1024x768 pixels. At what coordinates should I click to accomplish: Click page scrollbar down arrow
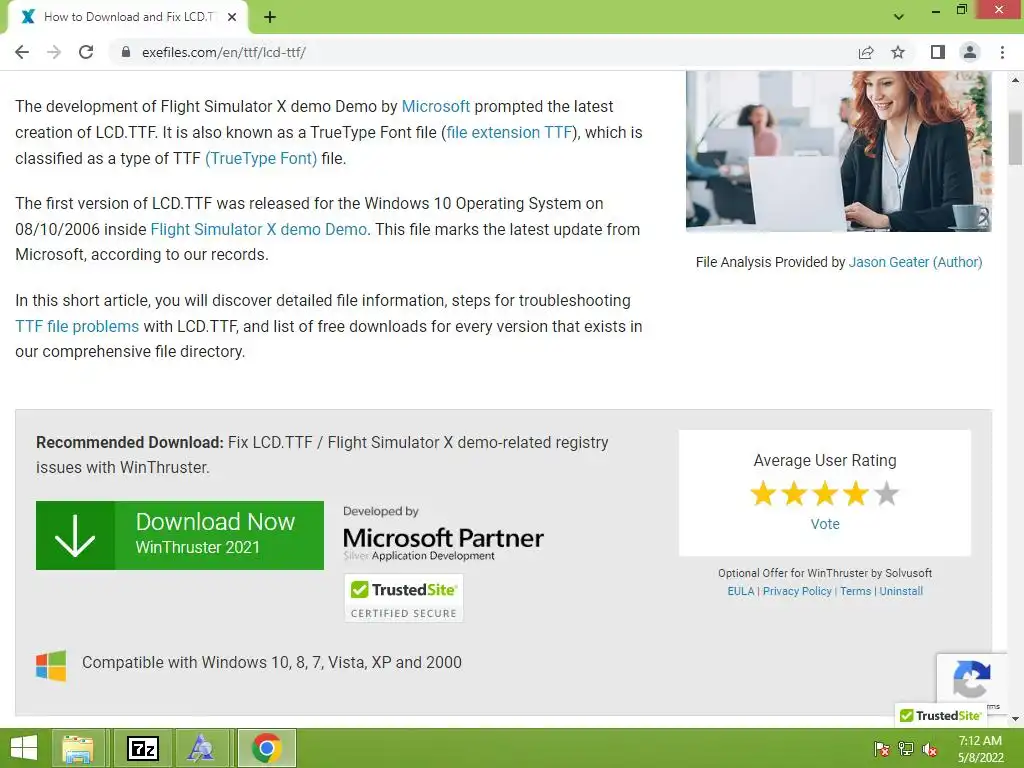[1015, 718]
